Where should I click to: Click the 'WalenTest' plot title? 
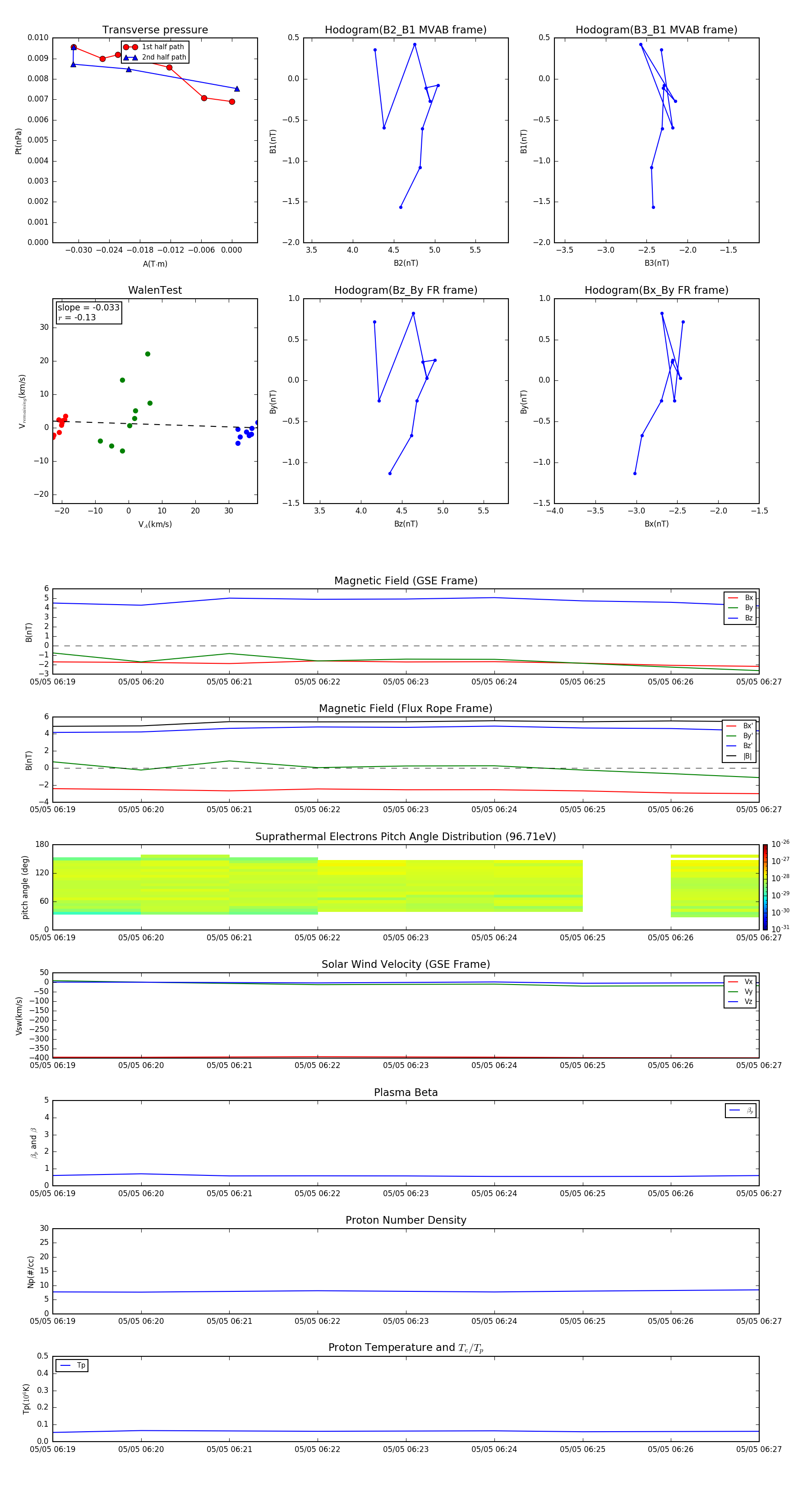coord(155,290)
